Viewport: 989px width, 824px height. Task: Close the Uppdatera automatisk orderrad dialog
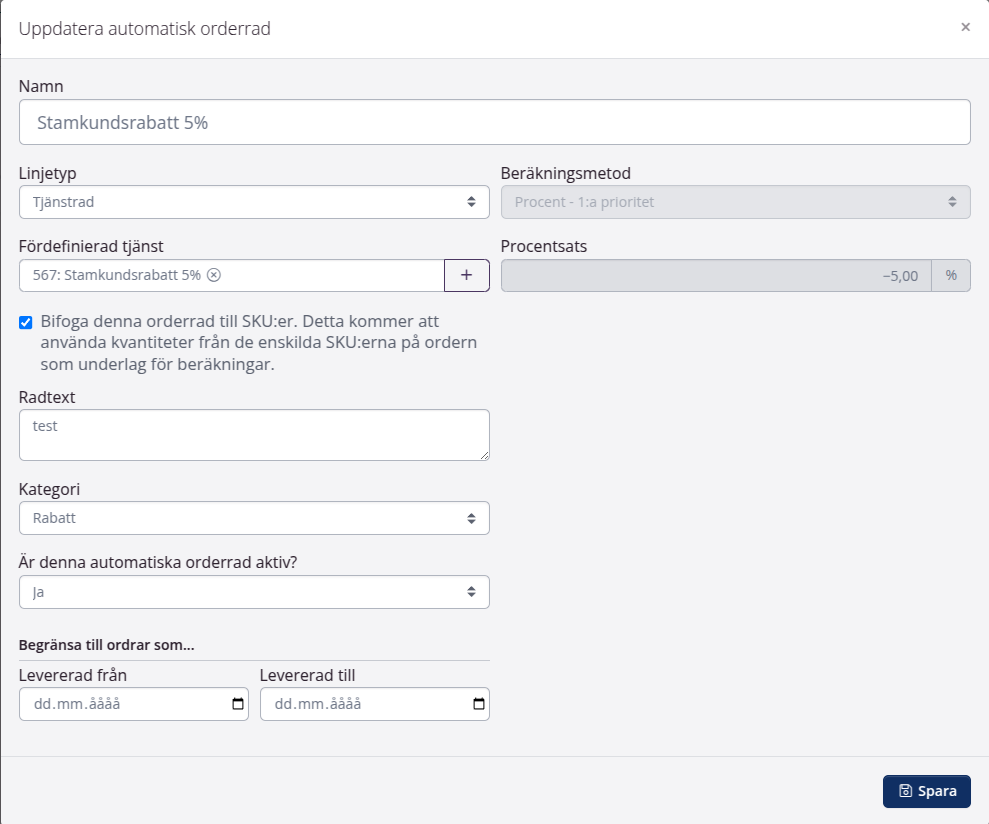pyautogui.click(x=965, y=28)
